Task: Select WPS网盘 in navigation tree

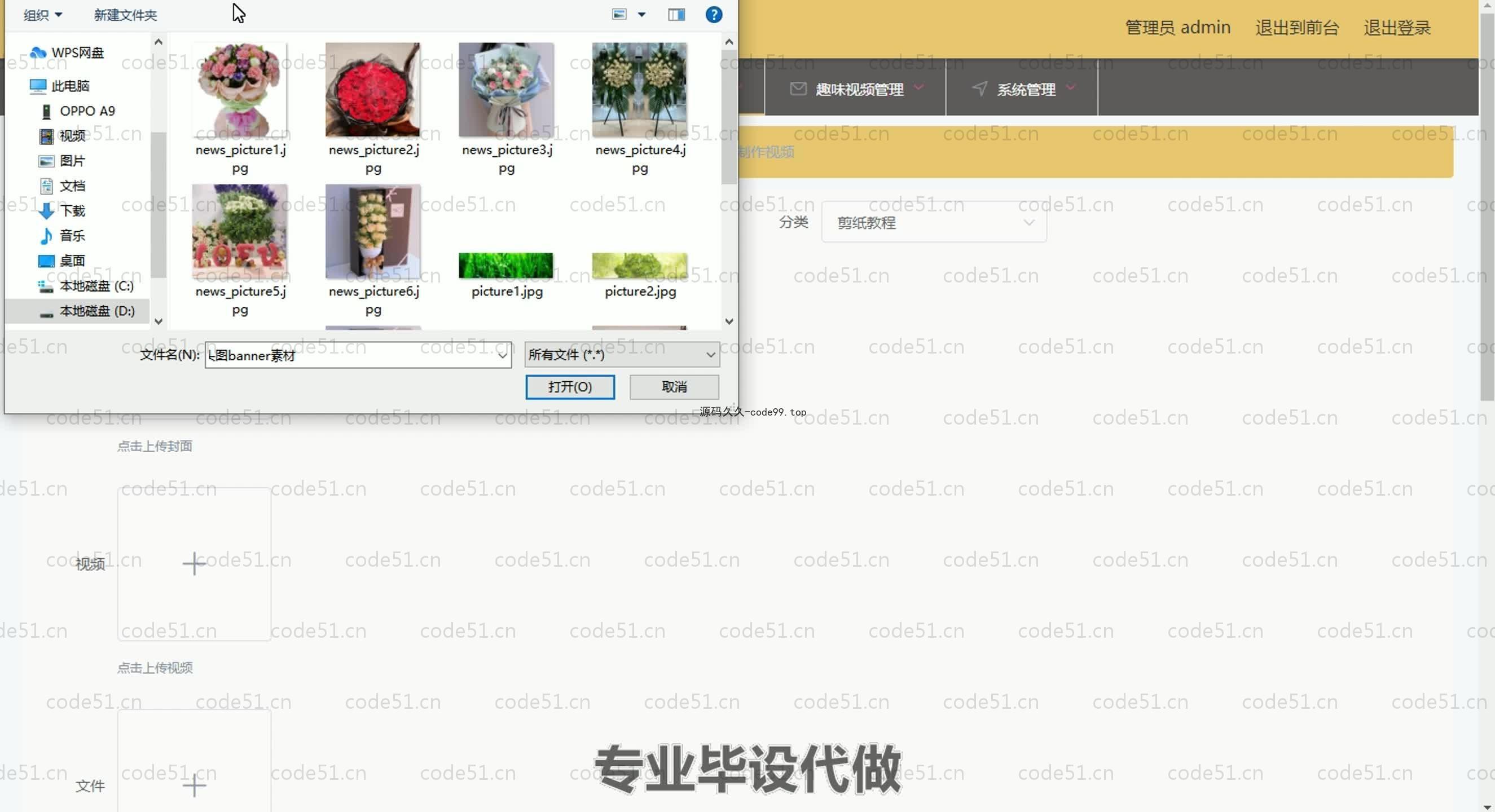Action: [x=67, y=53]
